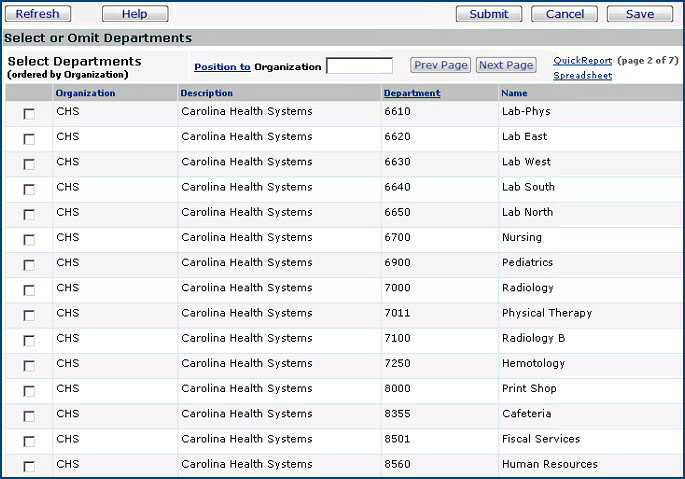Go to the Prev Page
This screenshot has width=685, height=479.
440,65
